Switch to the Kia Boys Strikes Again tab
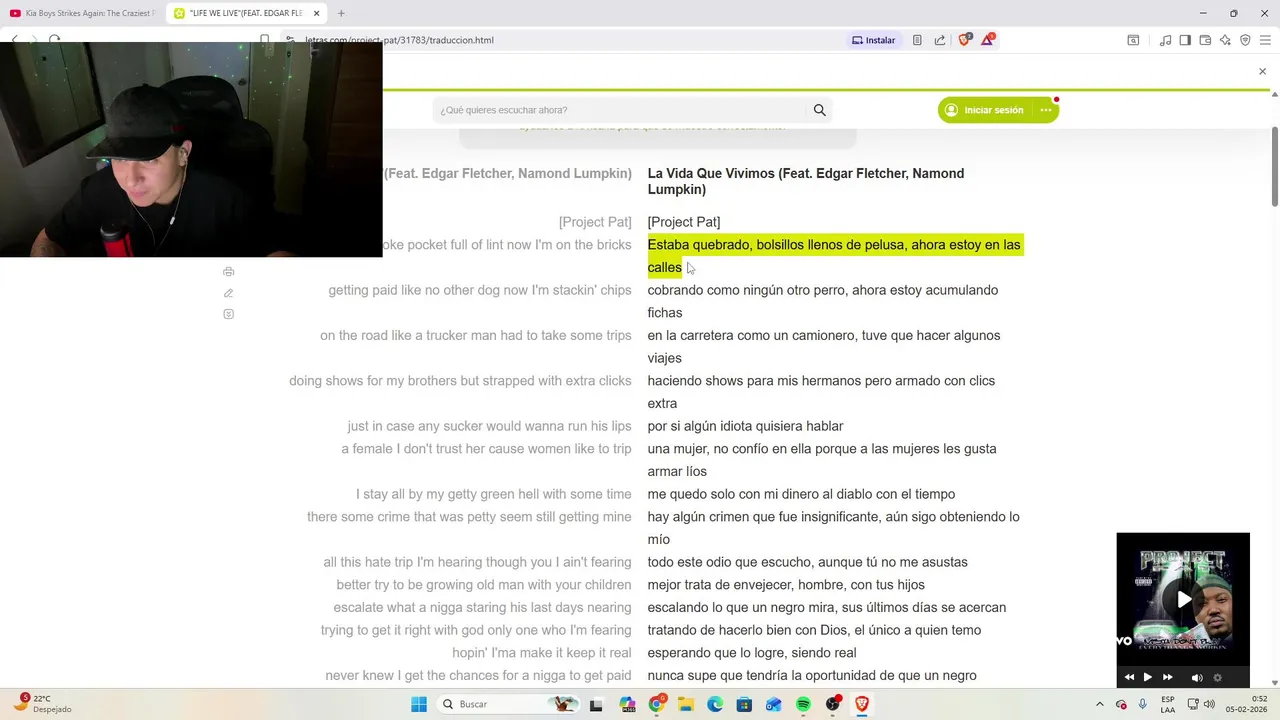 [82, 13]
